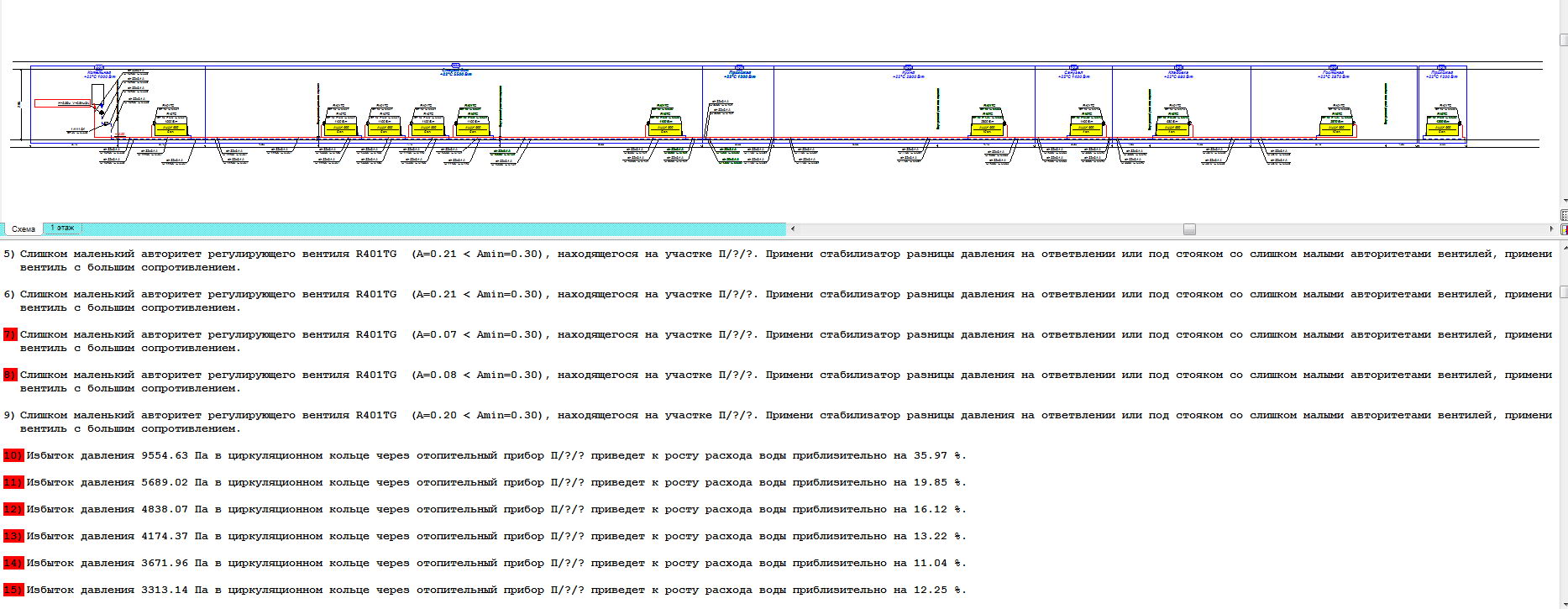
Task: Click red error marker 15
Action: [13, 591]
